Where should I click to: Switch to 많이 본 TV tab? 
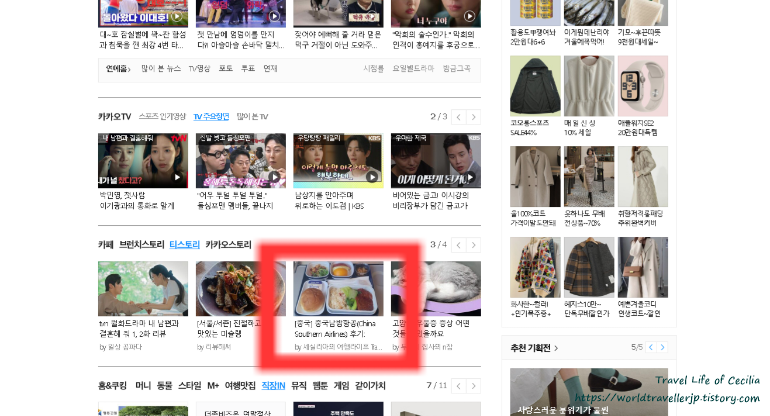252,116
